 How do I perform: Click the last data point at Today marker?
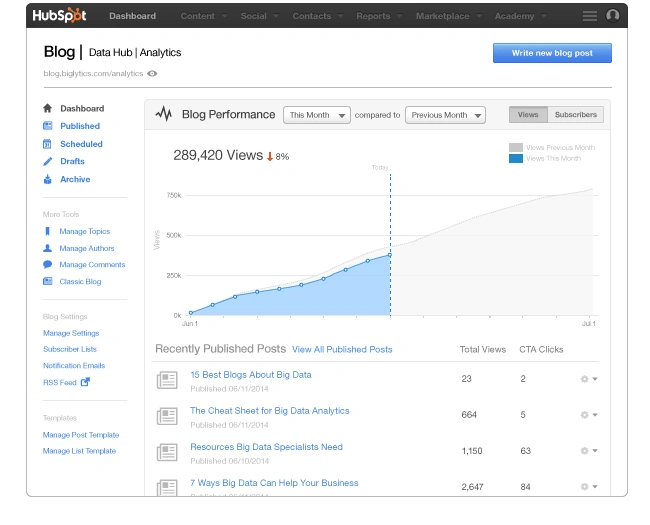(x=390, y=254)
